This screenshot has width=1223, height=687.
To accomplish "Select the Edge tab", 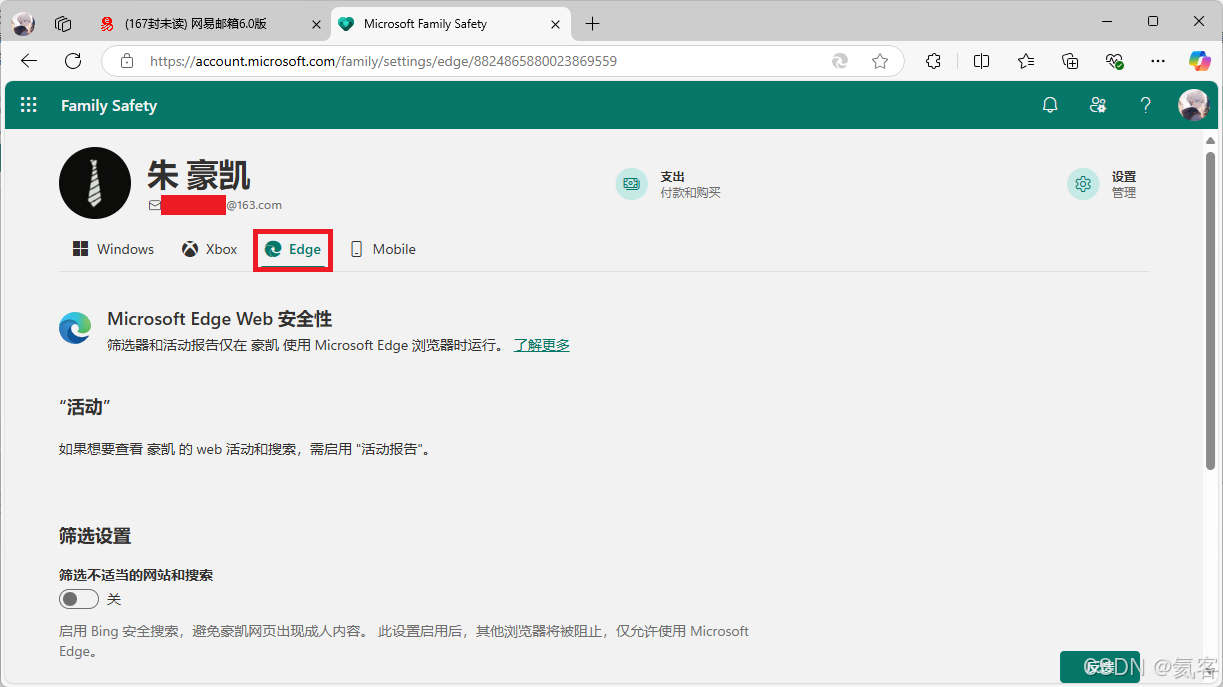I will click(293, 249).
